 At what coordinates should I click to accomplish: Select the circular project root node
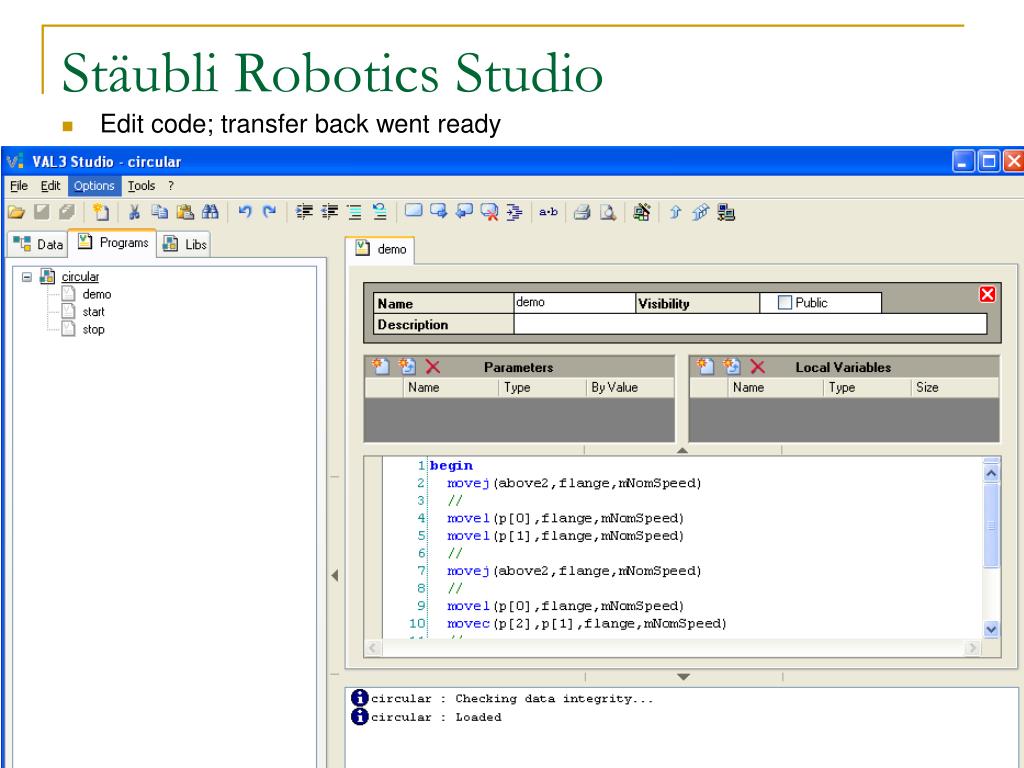(80, 277)
